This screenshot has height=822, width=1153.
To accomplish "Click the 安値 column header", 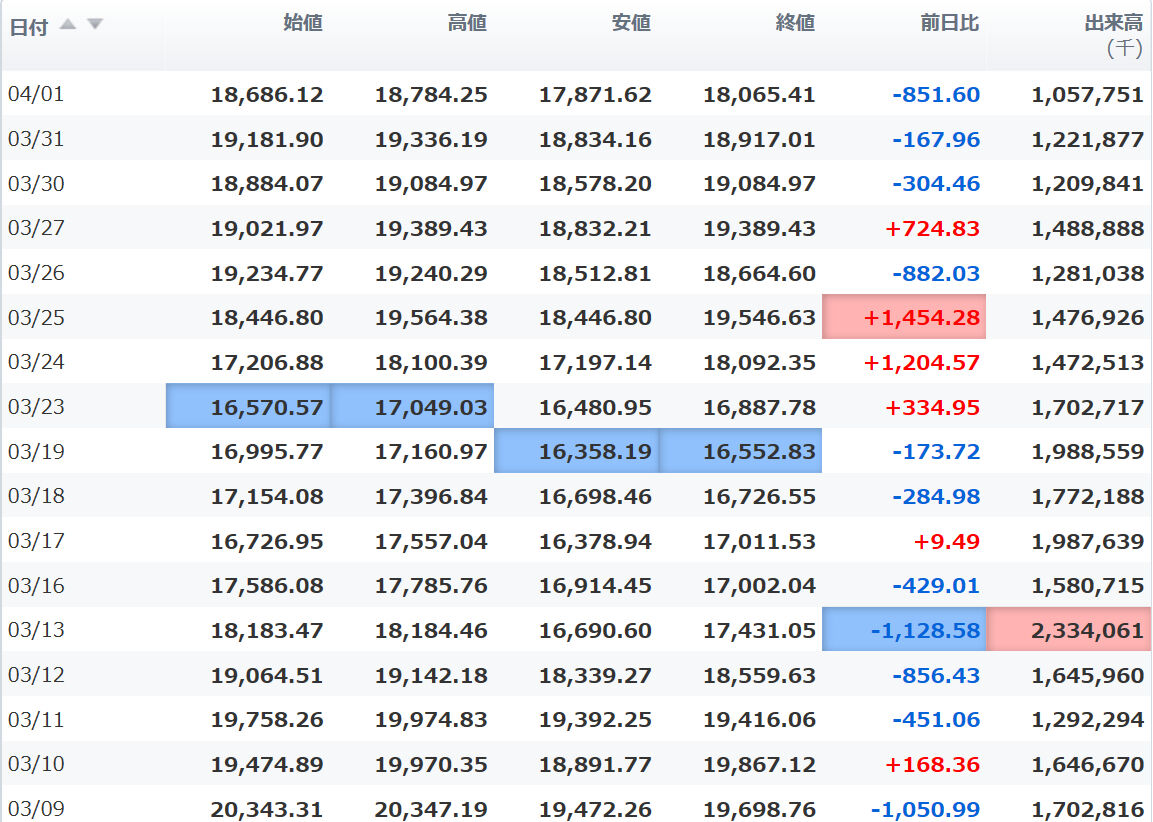I will [631, 24].
